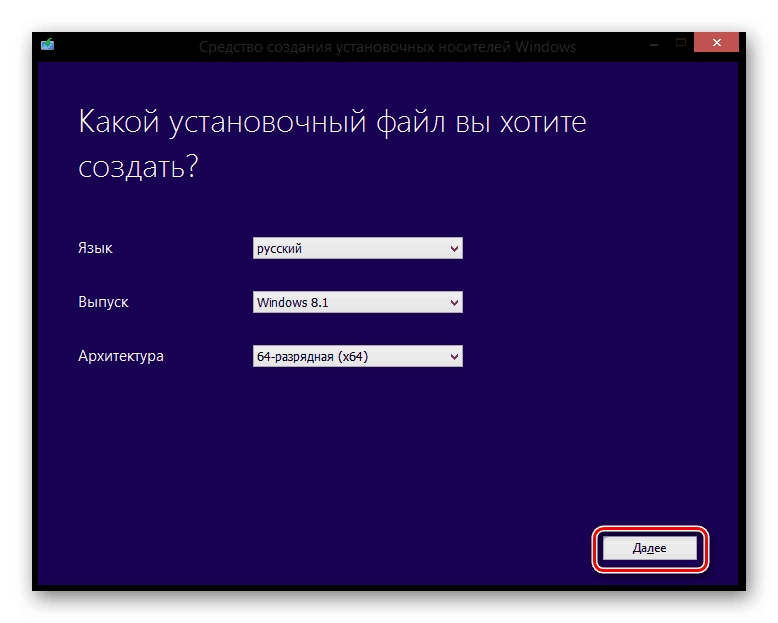The image size is (778, 623).
Task: Expand the Выпуск dropdown arrow
Action: (454, 302)
